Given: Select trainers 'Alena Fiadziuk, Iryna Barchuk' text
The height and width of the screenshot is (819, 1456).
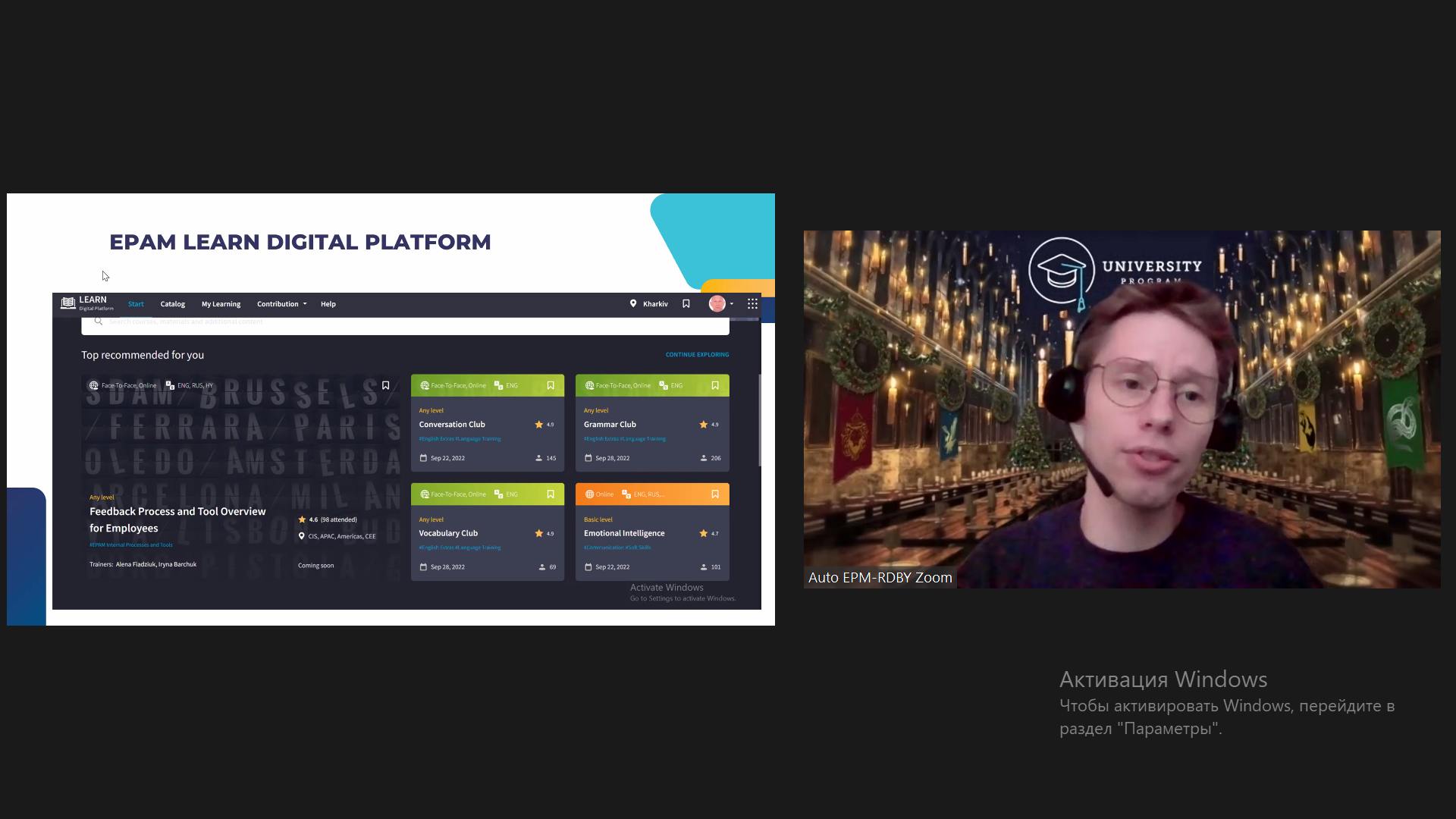Looking at the screenshot, I should point(156,564).
